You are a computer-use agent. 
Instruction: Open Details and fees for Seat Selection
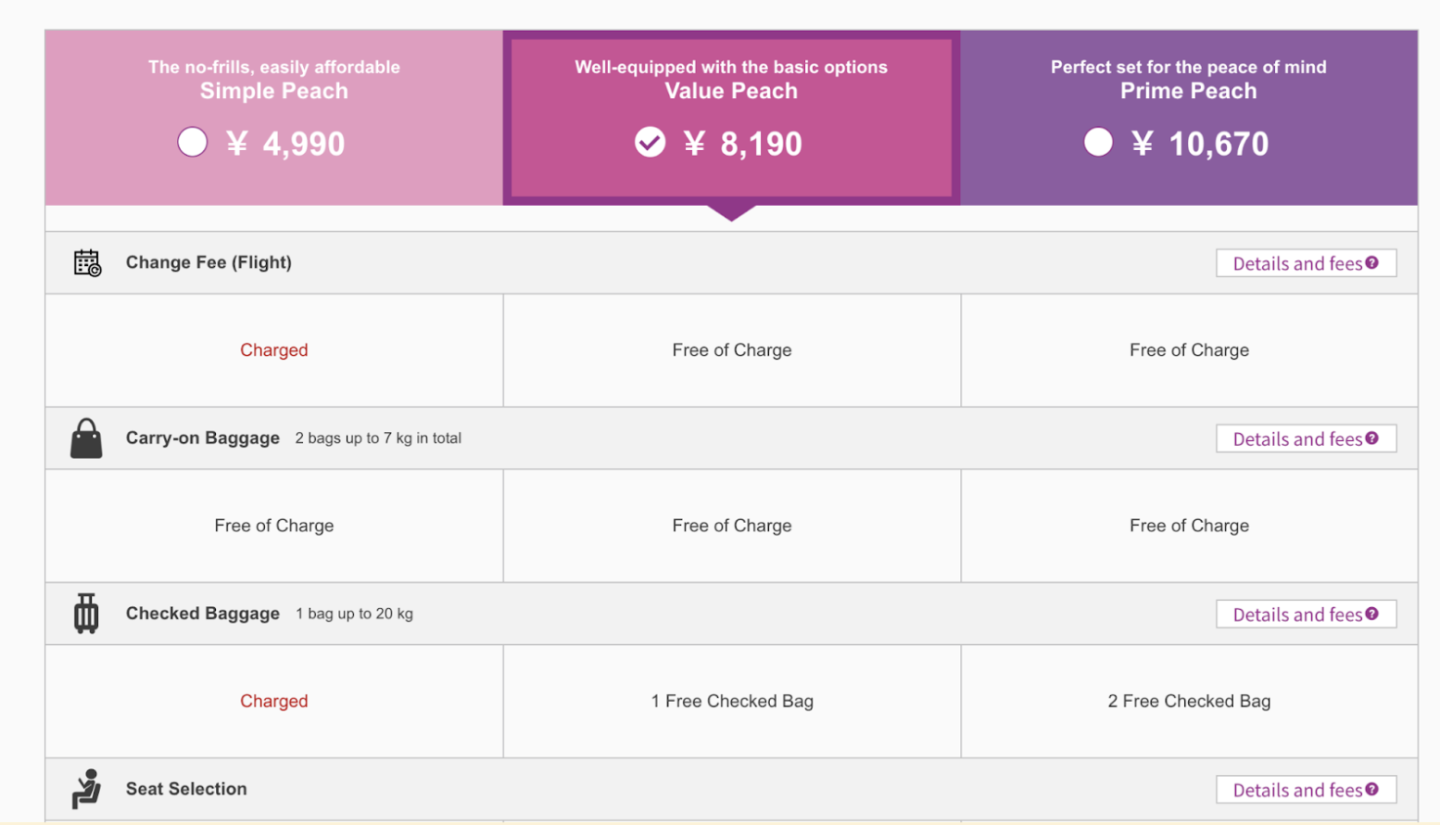pyautogui.click(x=1297, y=790)
